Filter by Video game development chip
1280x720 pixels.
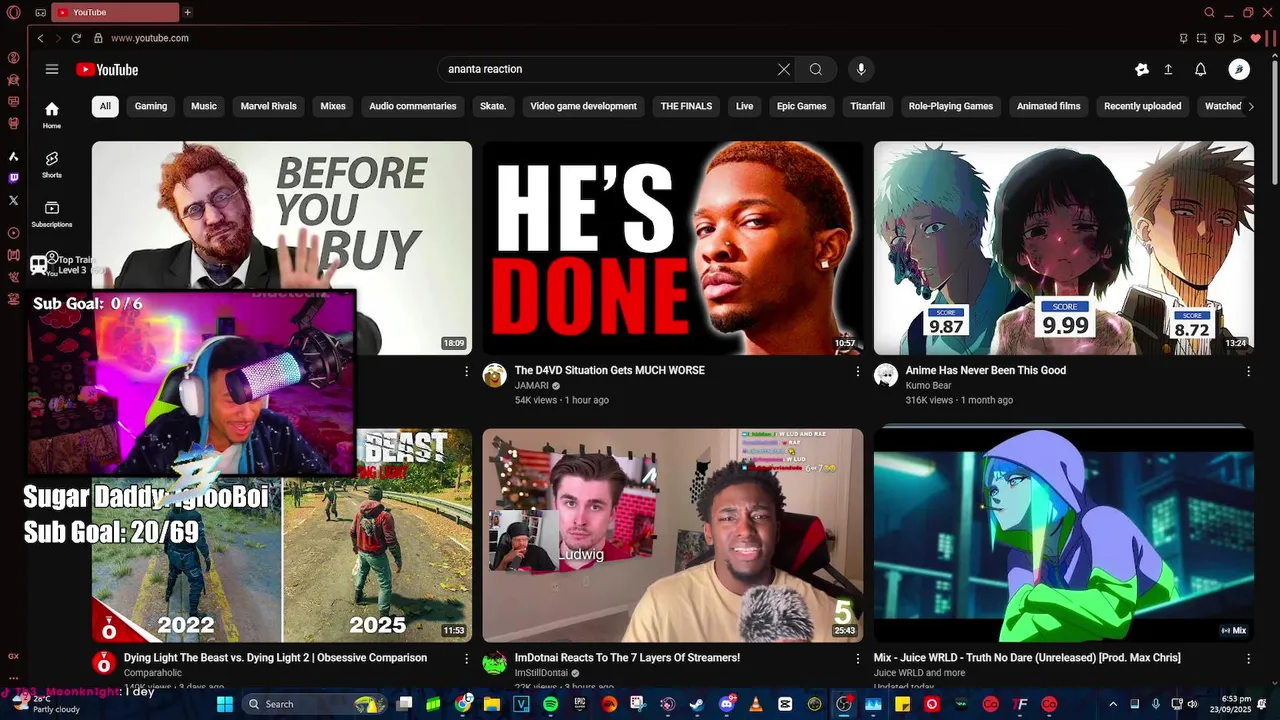point(583,106)
